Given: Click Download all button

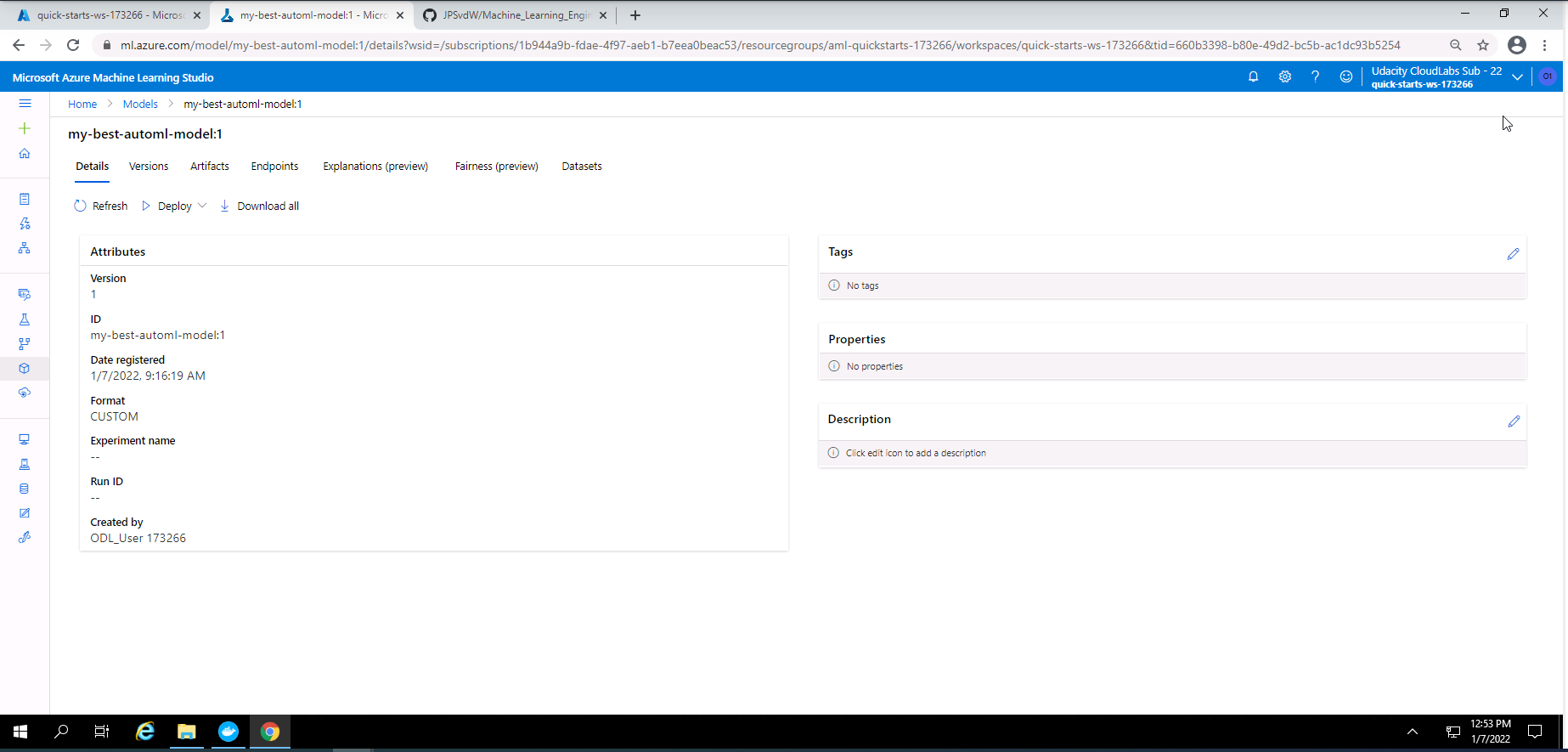Looking at the screenshot, I should (x=260, y=206).
